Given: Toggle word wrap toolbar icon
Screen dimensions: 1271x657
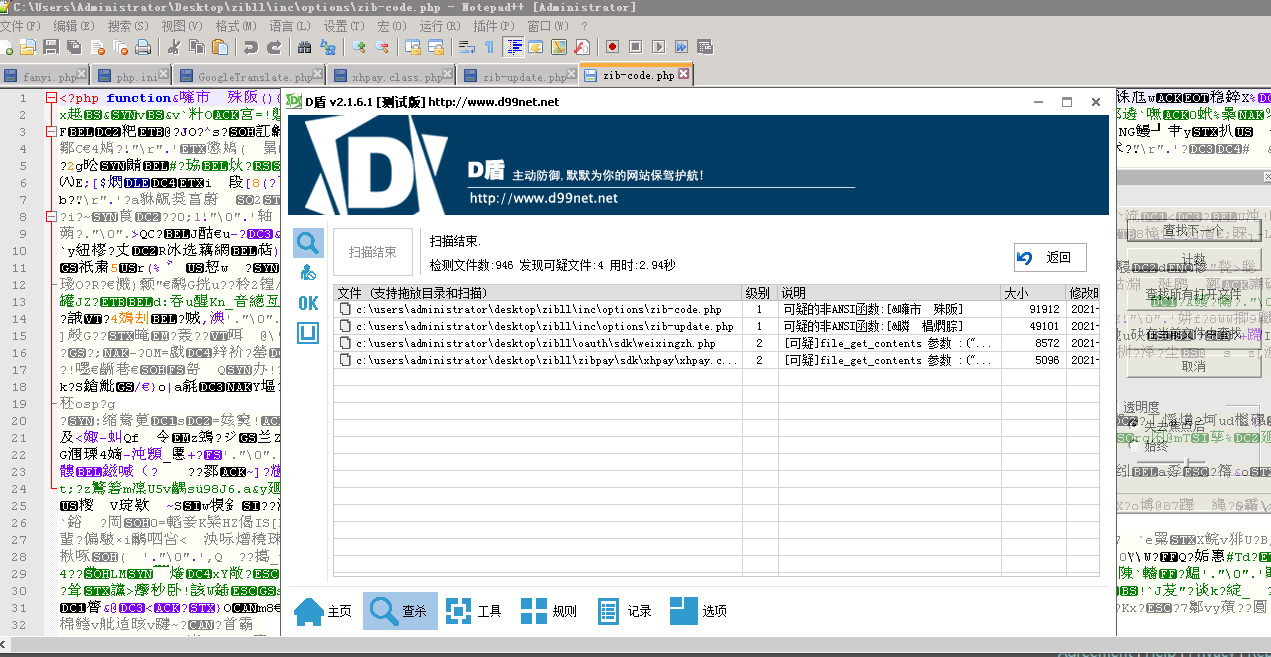Looking at the screenshot, I should pos(467,47).
